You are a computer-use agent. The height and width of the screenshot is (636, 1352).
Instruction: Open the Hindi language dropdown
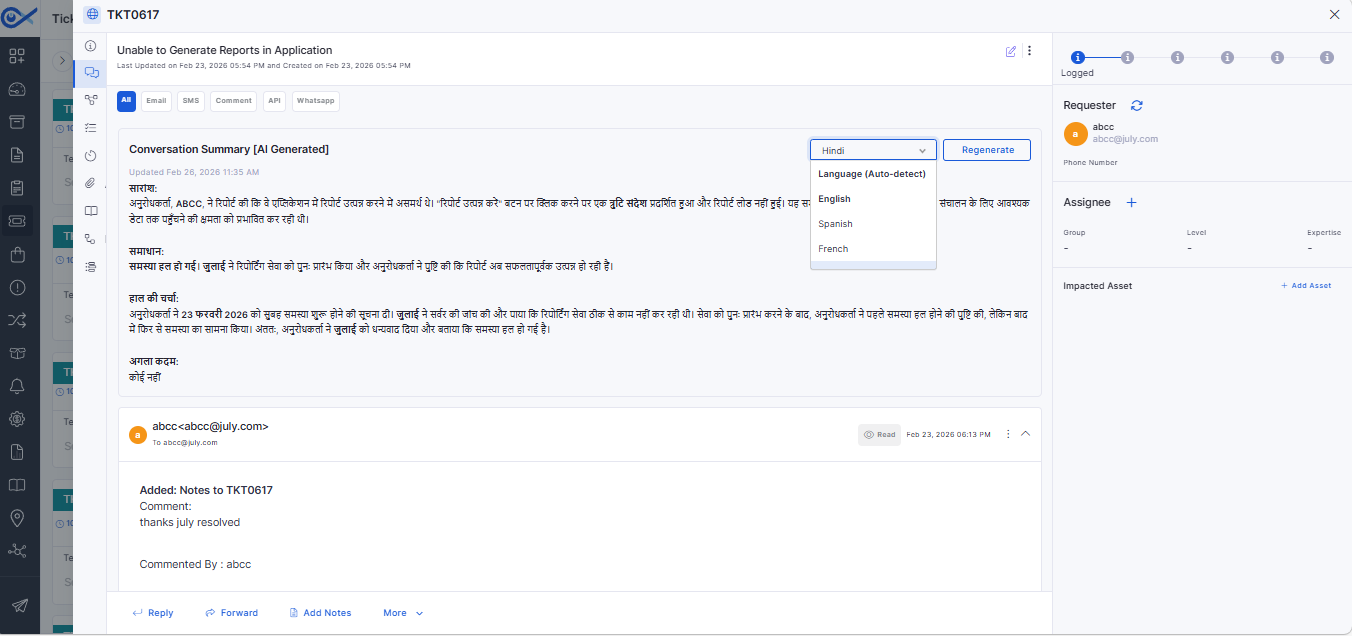pyautogui.click(x=873, y=150)
